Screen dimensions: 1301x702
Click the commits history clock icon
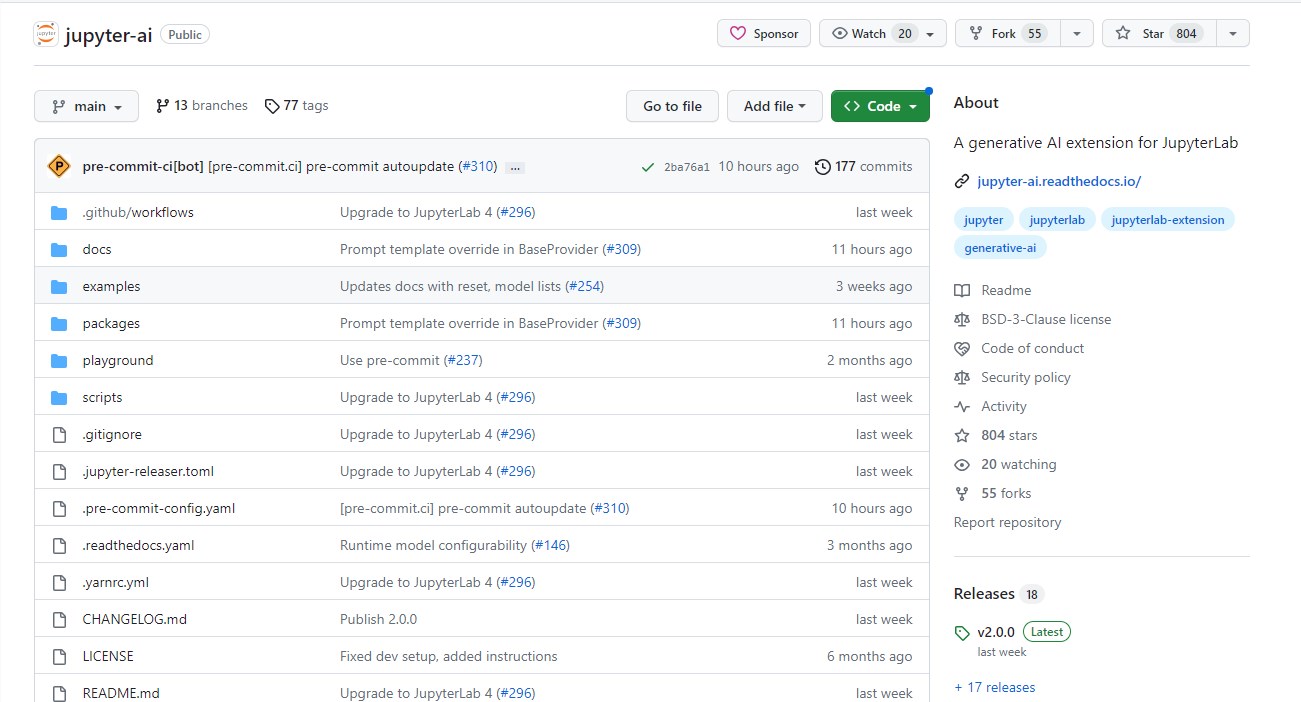(823, 166)
